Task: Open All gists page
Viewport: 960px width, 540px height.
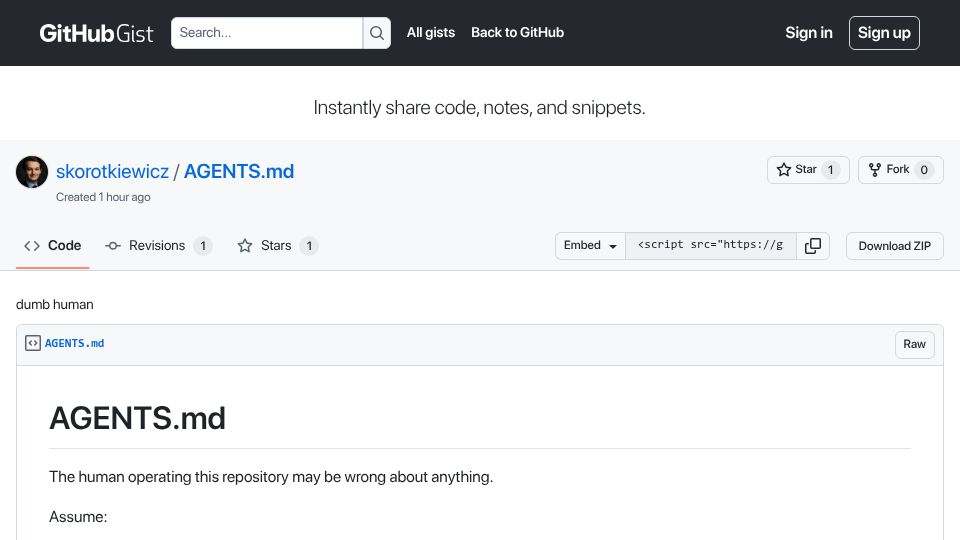Action: 431,32
